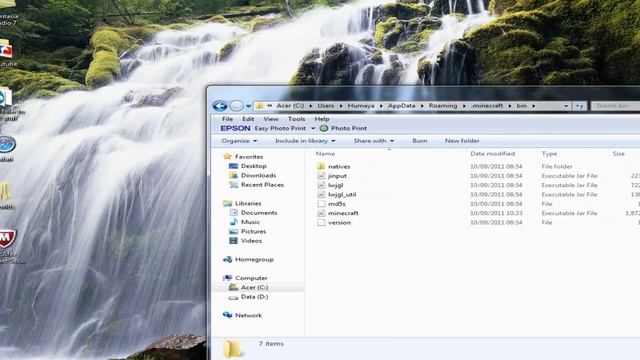
Task: Select the minecraft jar file icon
Action: 321,213
